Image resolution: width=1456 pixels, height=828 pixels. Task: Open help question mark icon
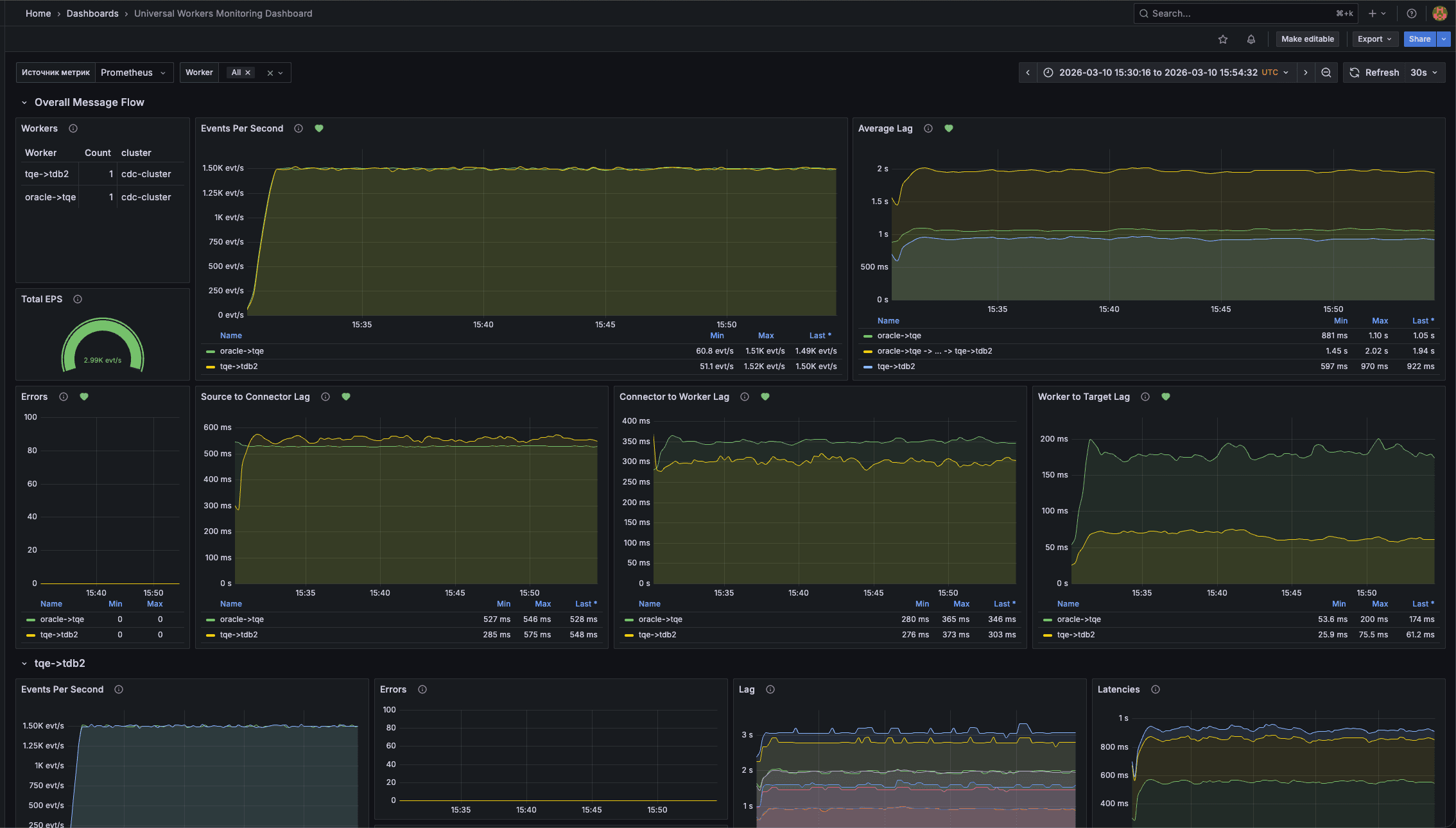tap(1411, 13)
